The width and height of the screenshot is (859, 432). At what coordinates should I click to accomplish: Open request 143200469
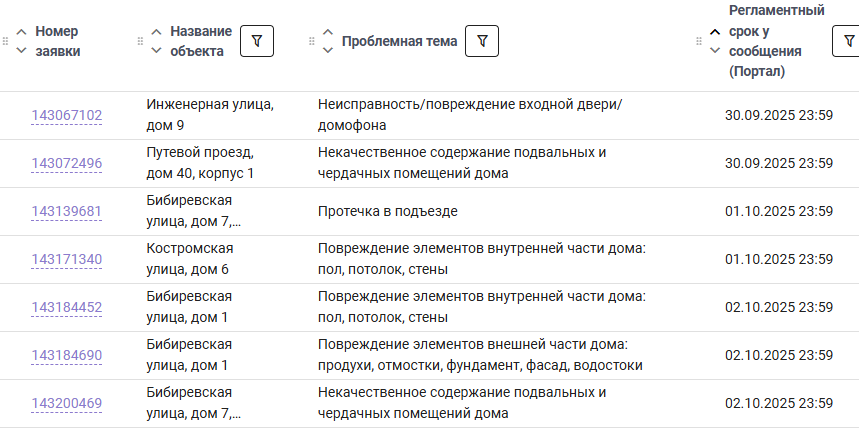(67, 404)
